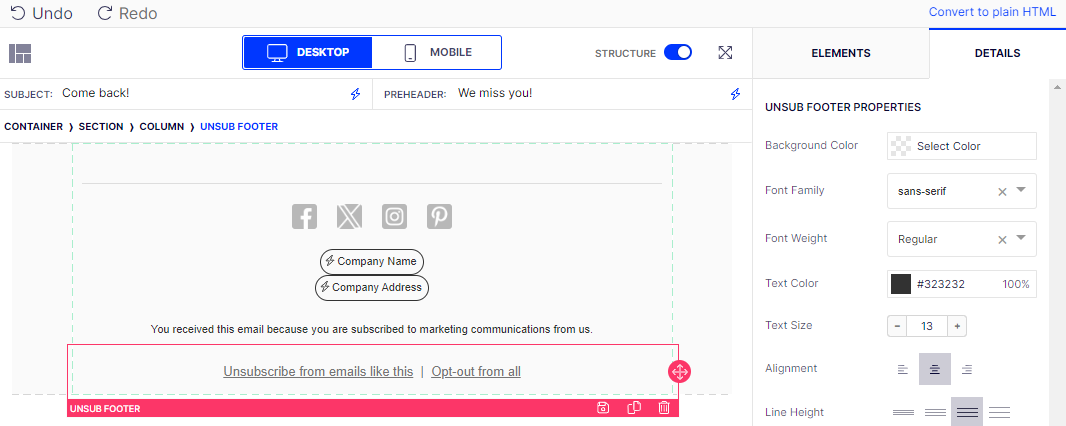Screen dimensions: 1066x426
Task: Delete the Unsub Footer block
Action: point(664,408)
